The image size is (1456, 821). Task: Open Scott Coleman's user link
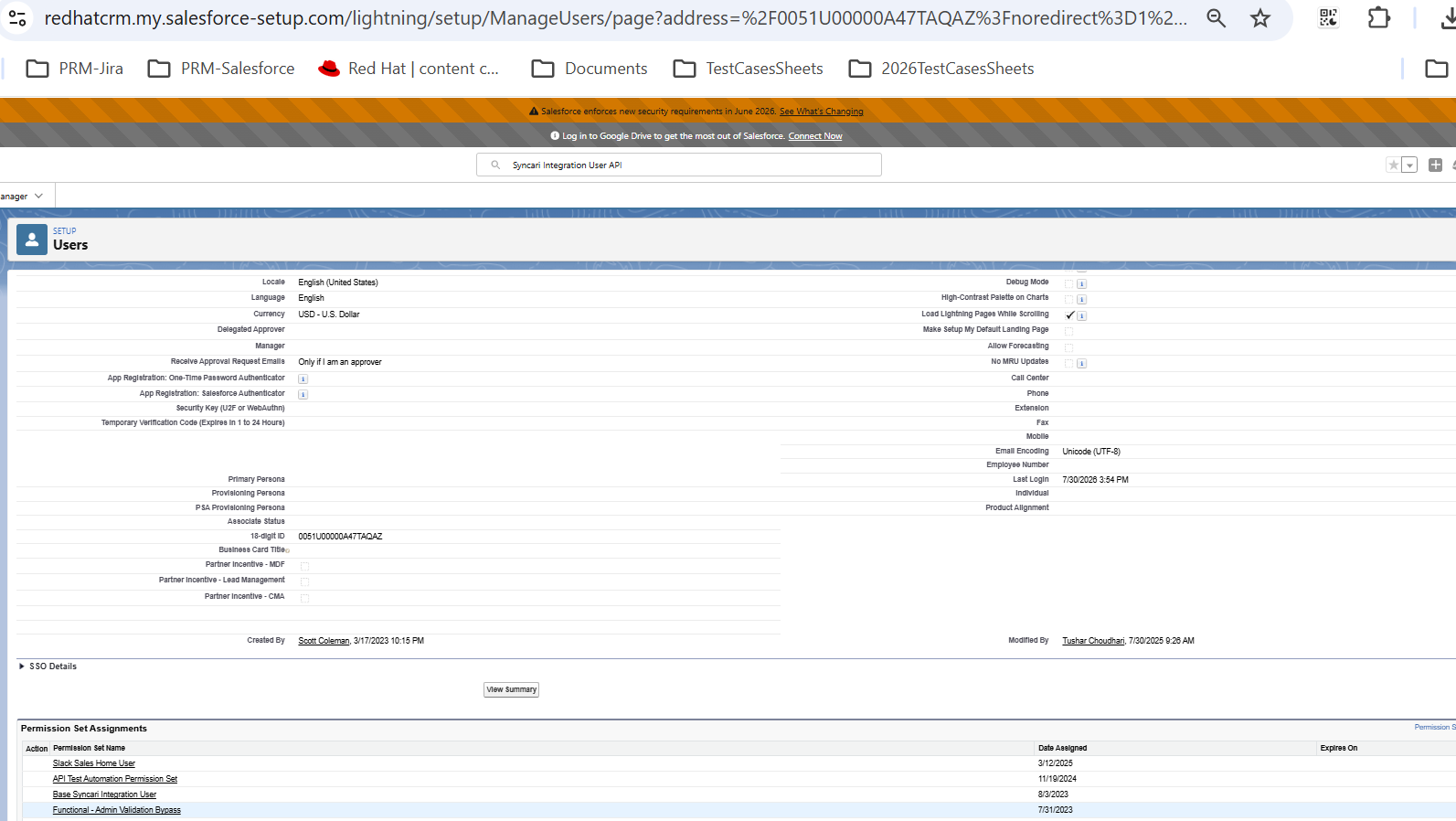tap(324, 641)
